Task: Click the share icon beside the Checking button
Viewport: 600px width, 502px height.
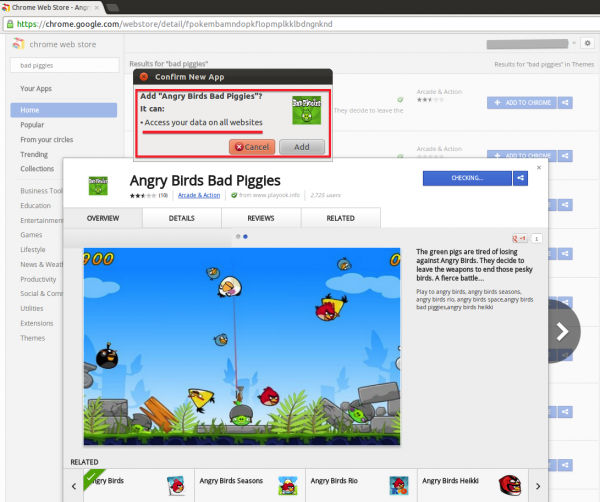Action: [x=520, y=178]
